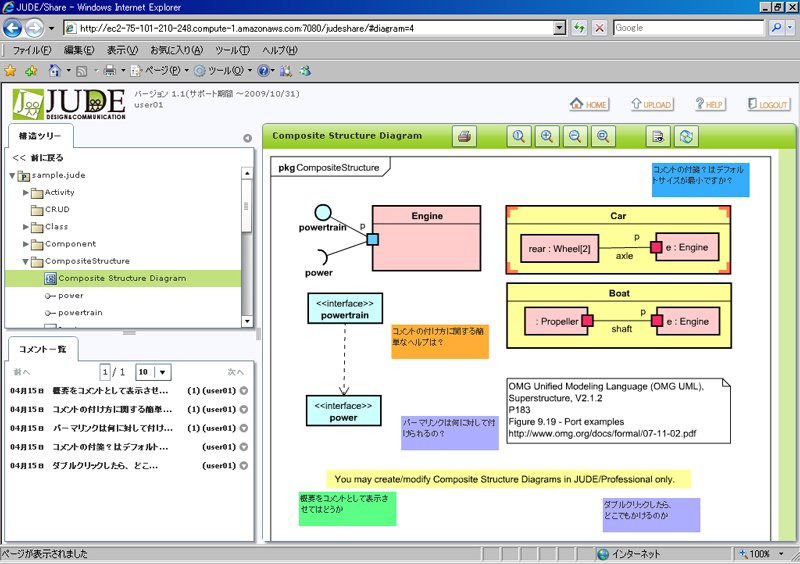Select the power interface tree item
This screenshot has height=564, width=800.
[64, 296]
